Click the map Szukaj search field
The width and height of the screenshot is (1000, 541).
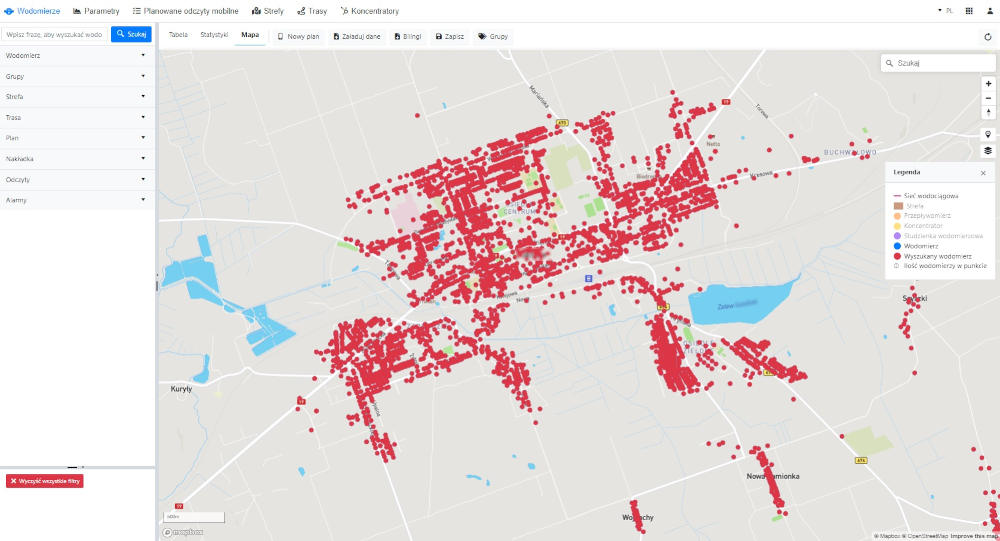point(936,63)
